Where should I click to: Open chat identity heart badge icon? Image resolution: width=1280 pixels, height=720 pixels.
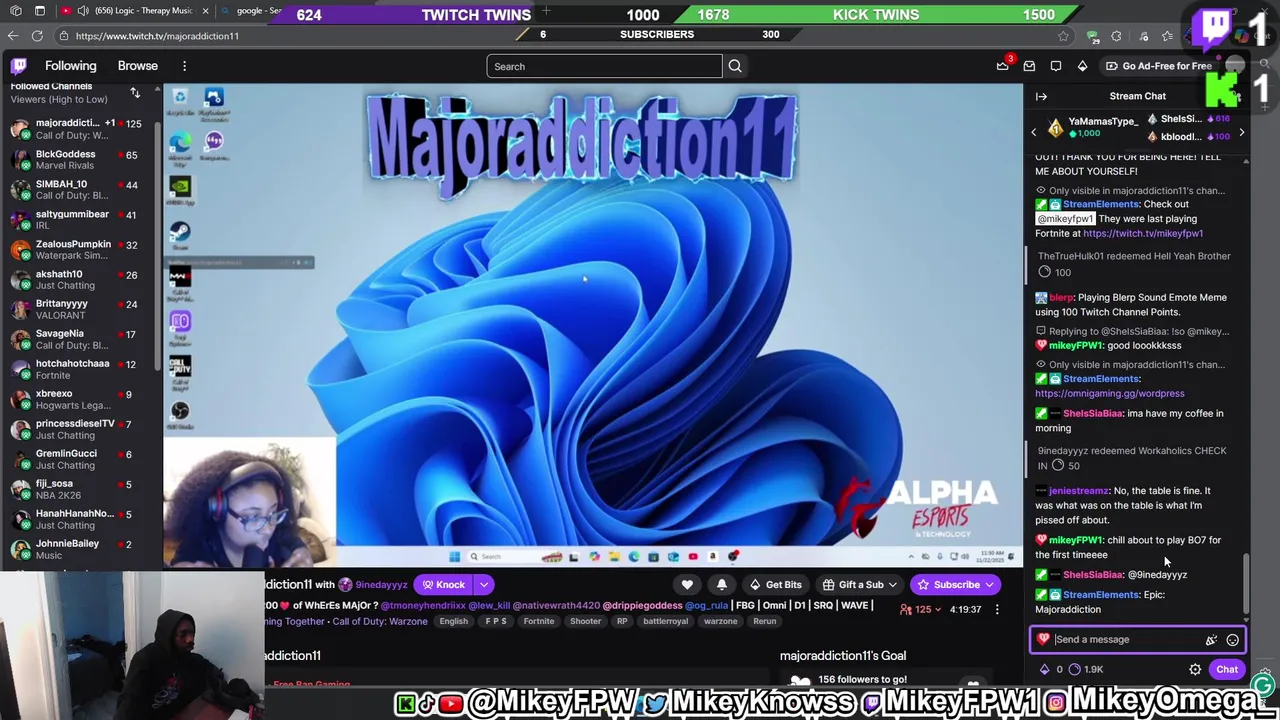pos(1043,640)
